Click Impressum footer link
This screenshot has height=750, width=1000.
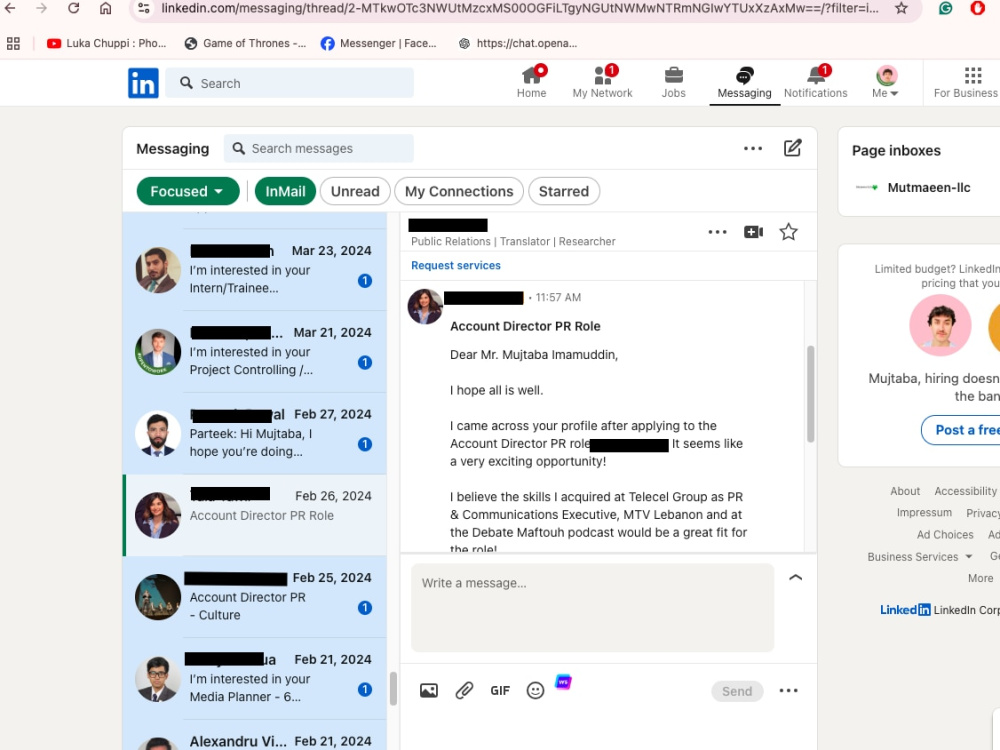pyautogui.click(x=924, y=513)
